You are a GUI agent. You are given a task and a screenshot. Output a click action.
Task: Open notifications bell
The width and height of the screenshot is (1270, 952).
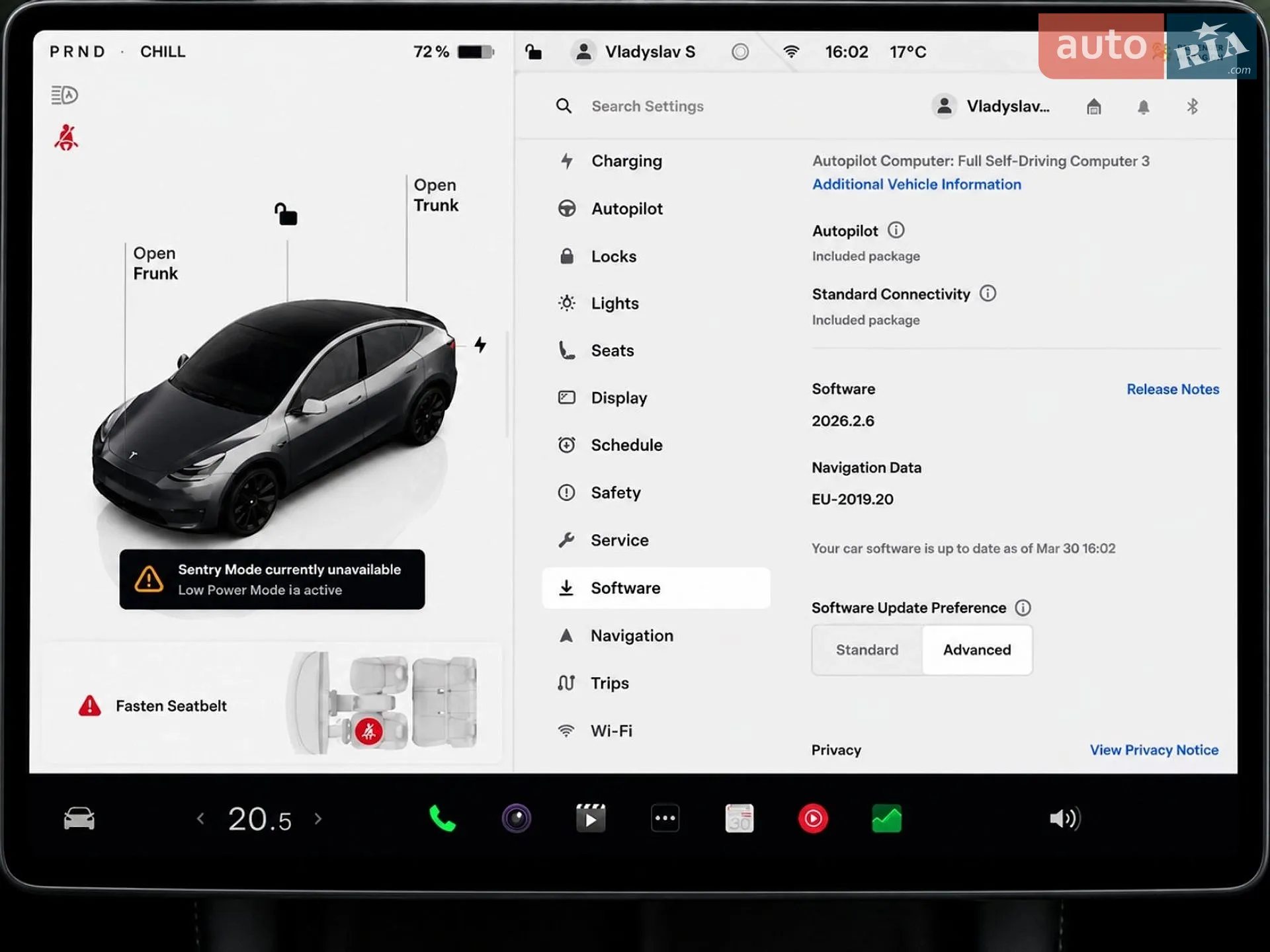tap(1144, 106)
